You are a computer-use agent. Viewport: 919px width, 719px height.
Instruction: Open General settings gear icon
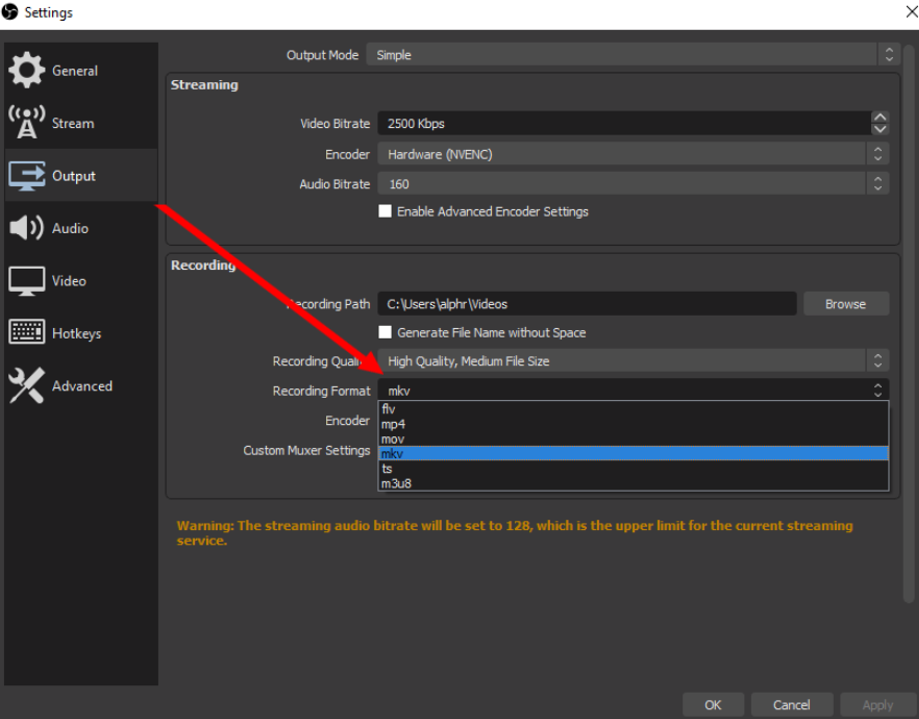coord(26,70)
